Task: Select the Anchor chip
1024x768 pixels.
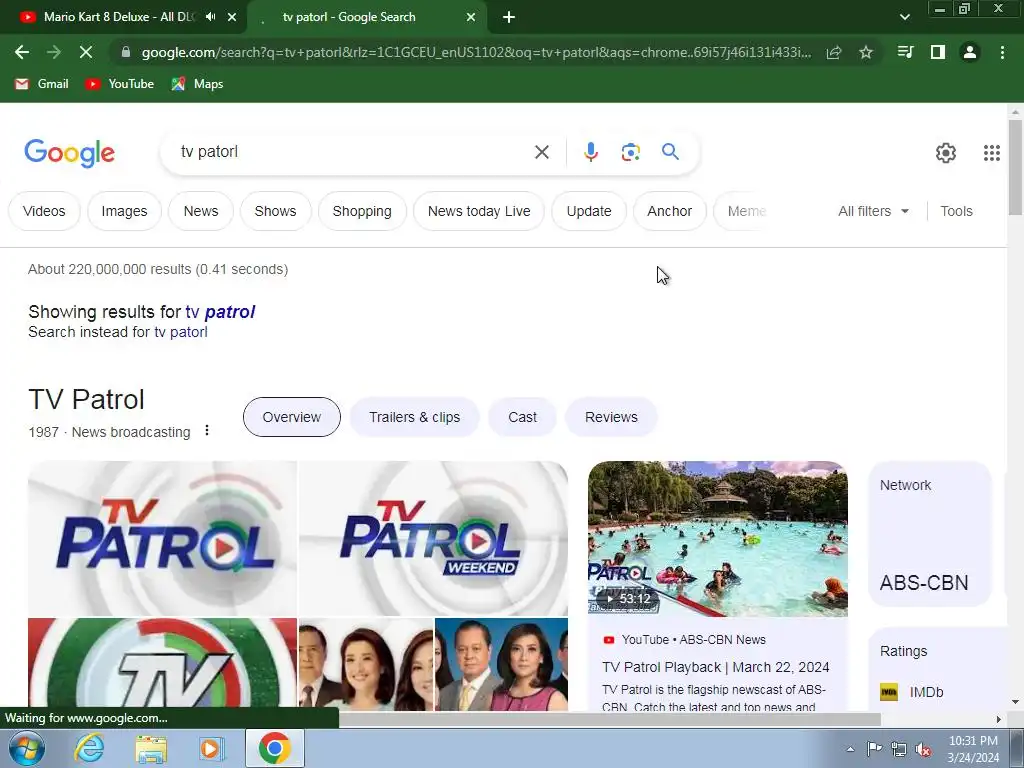Action: point(669,211)
